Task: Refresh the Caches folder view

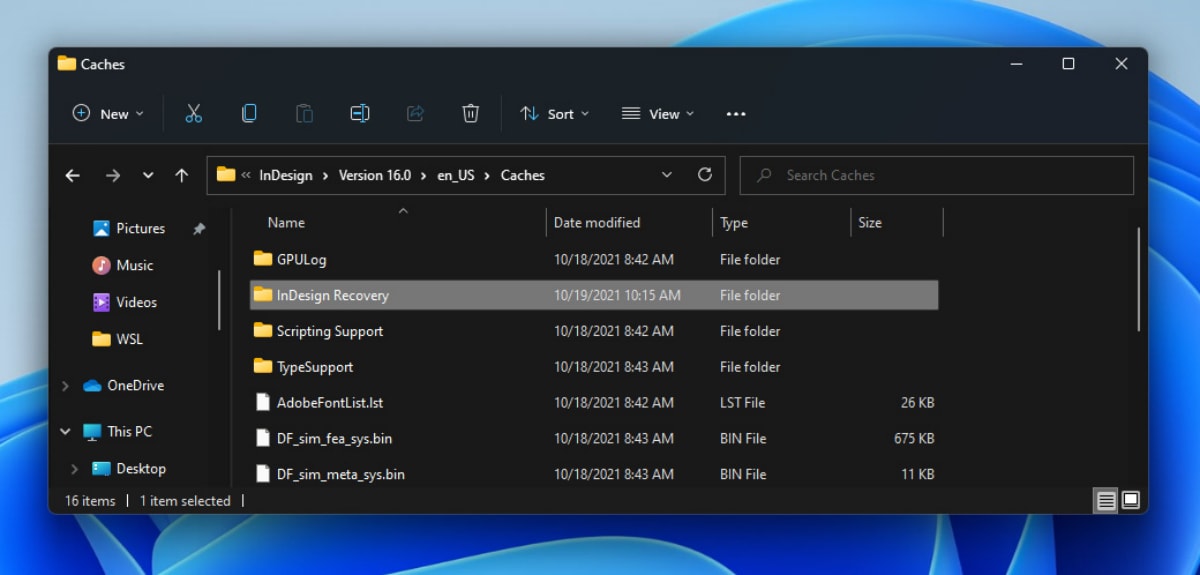Action: click(x=705, y=175)
